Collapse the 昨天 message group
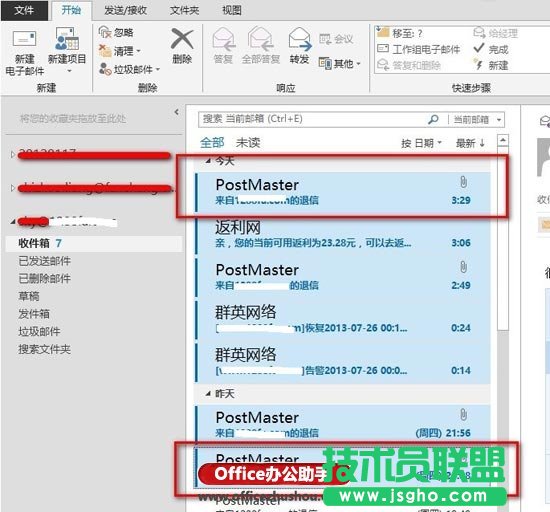 (208, 394)
